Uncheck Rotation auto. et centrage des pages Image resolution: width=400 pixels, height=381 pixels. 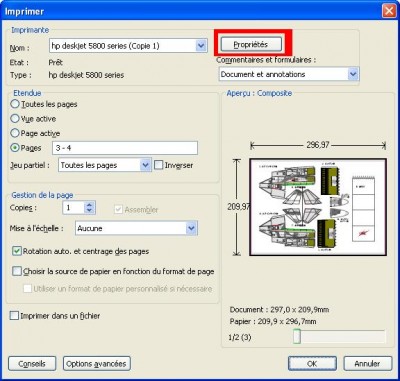coord(17,251)
